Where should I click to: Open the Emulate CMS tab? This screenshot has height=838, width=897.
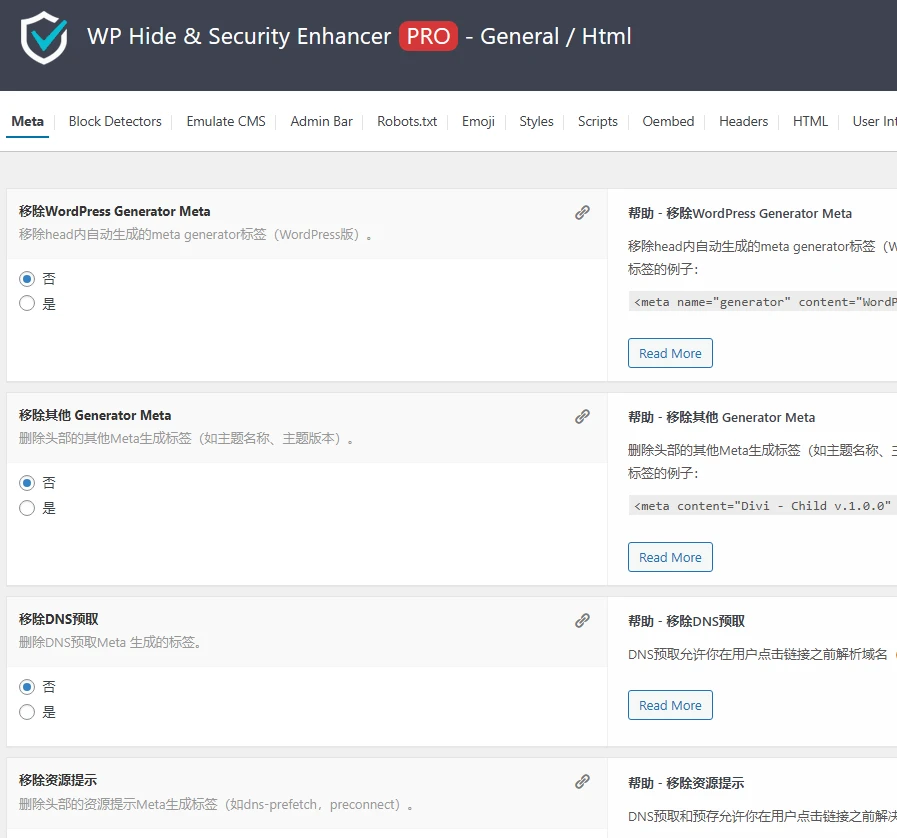225,121
